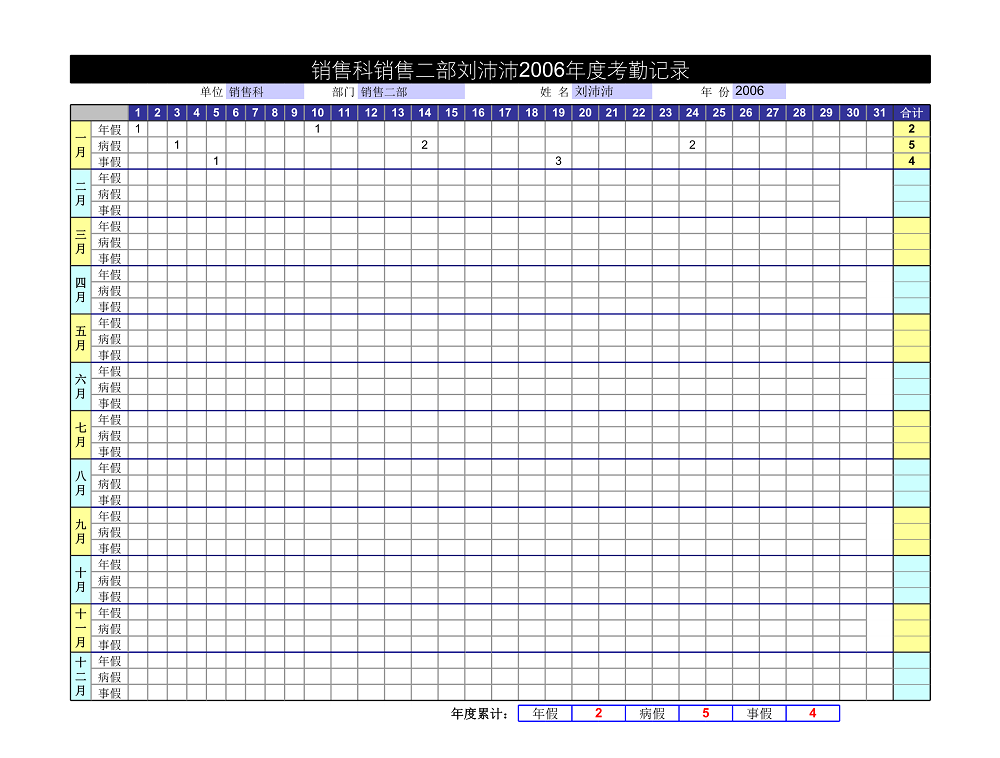
Task: Click the 合计 column header
Action: point(911,113)
